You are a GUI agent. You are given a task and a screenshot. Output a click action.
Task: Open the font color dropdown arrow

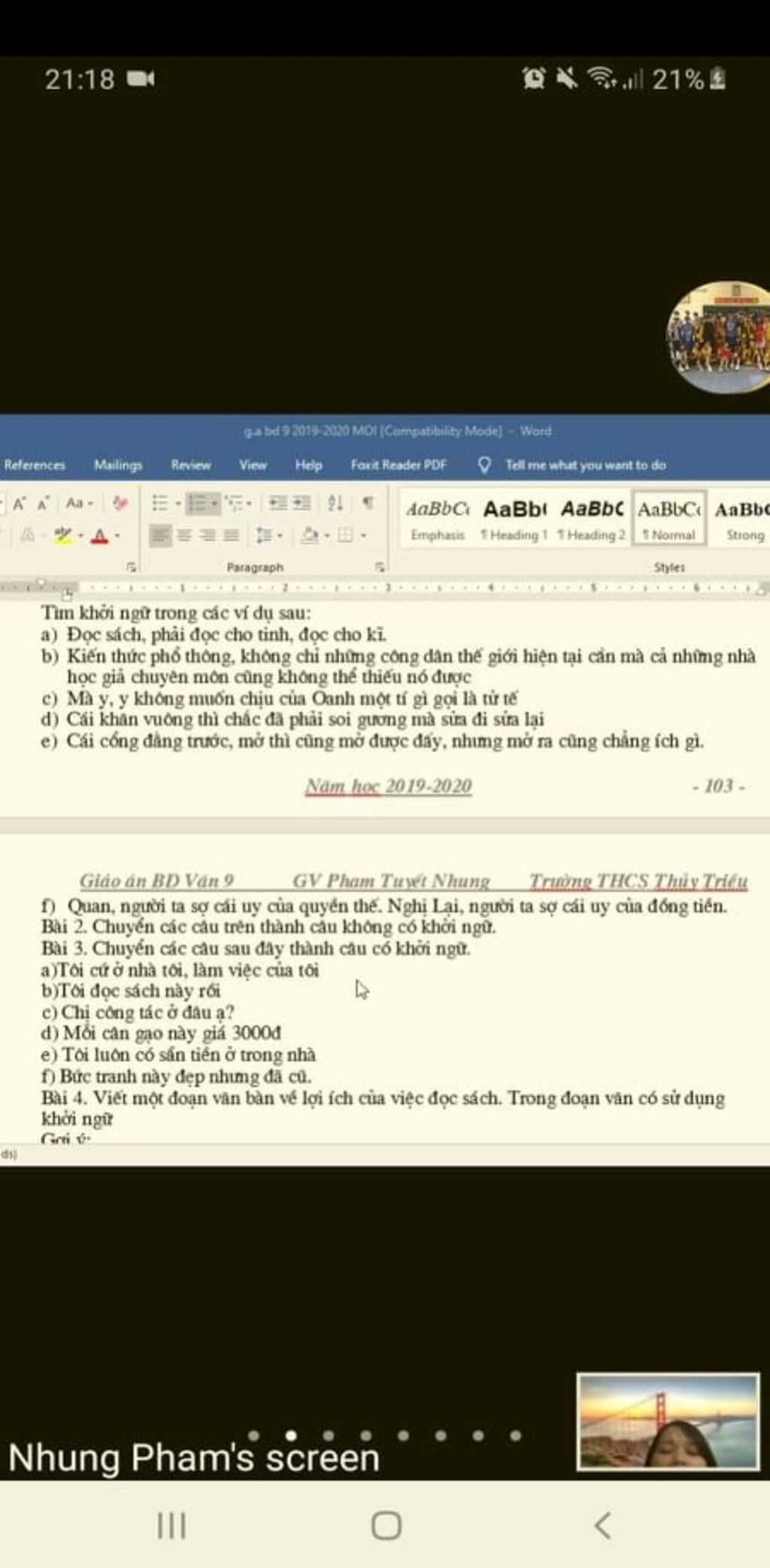[117, 536]
